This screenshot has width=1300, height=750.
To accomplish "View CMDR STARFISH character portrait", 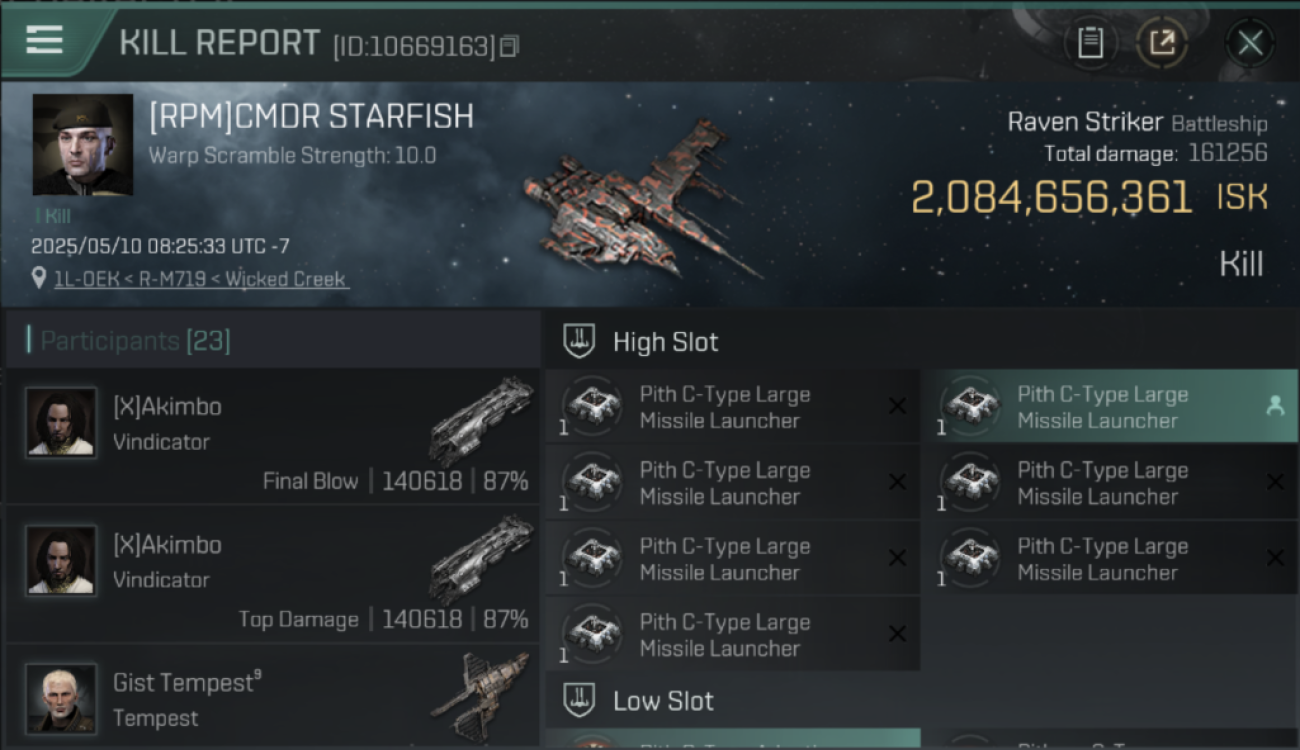I will pyautogui.click(x=82, y=144).
